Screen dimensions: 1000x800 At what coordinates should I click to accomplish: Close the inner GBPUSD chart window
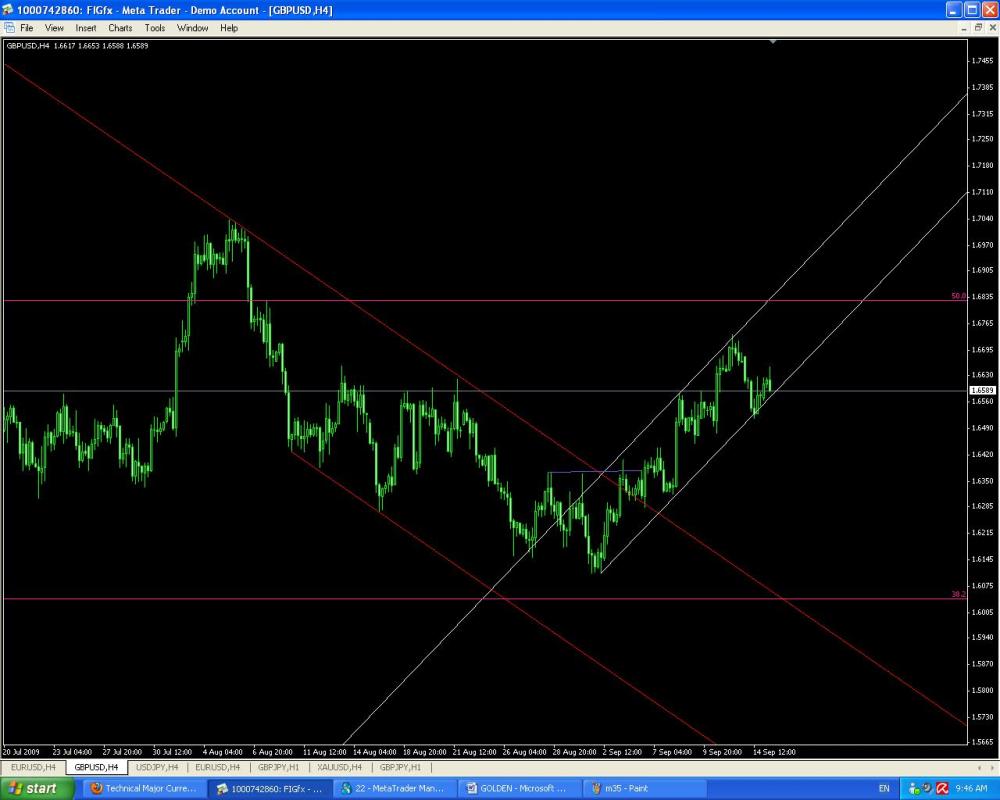click(992, 28)
